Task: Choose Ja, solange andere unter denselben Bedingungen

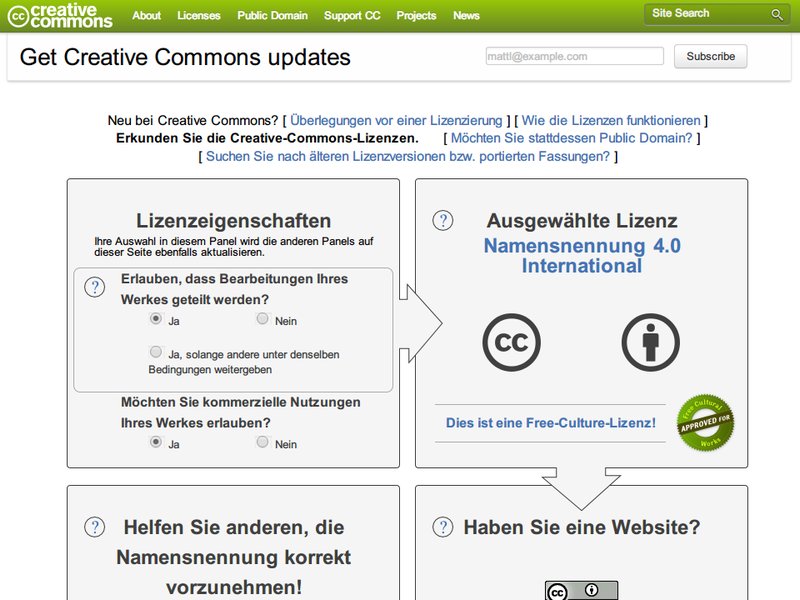Action: coord(156,352)
